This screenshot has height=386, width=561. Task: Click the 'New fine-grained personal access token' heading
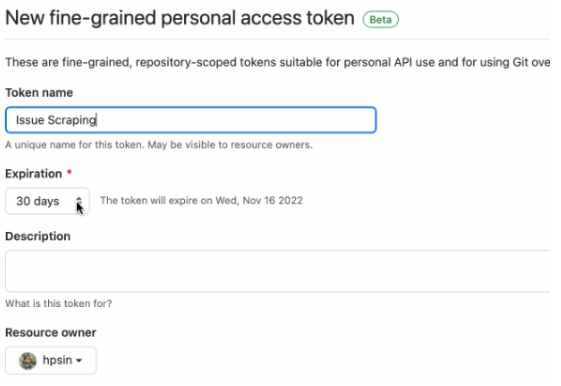pyautogui.click(x=180, y=18)
